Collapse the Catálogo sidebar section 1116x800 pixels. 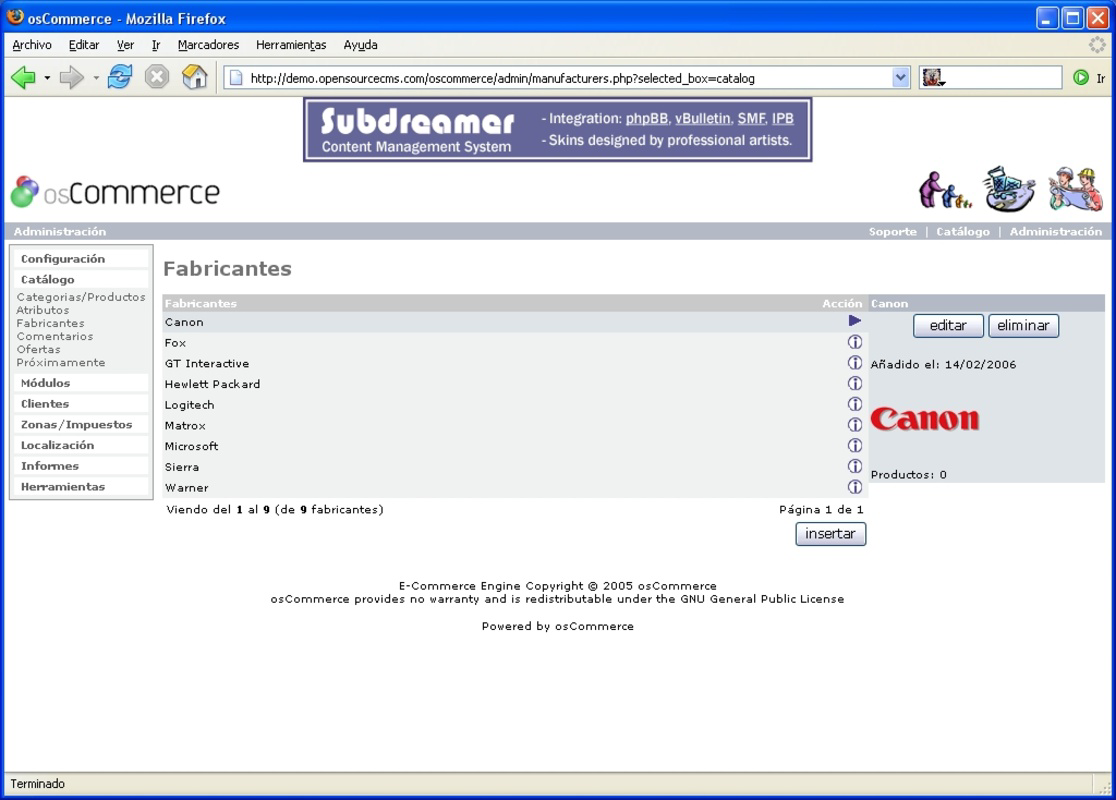coord(48,280)
